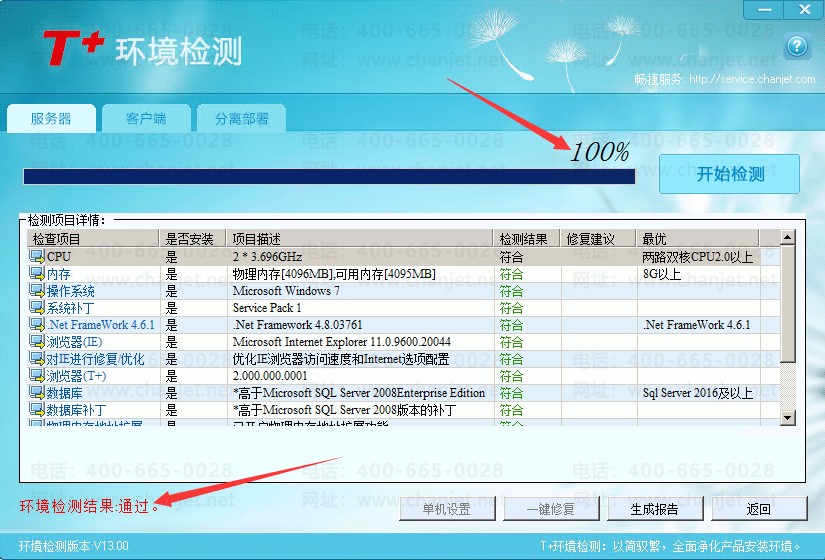Switch to the 服务器 tab

(x=51, y=118)
